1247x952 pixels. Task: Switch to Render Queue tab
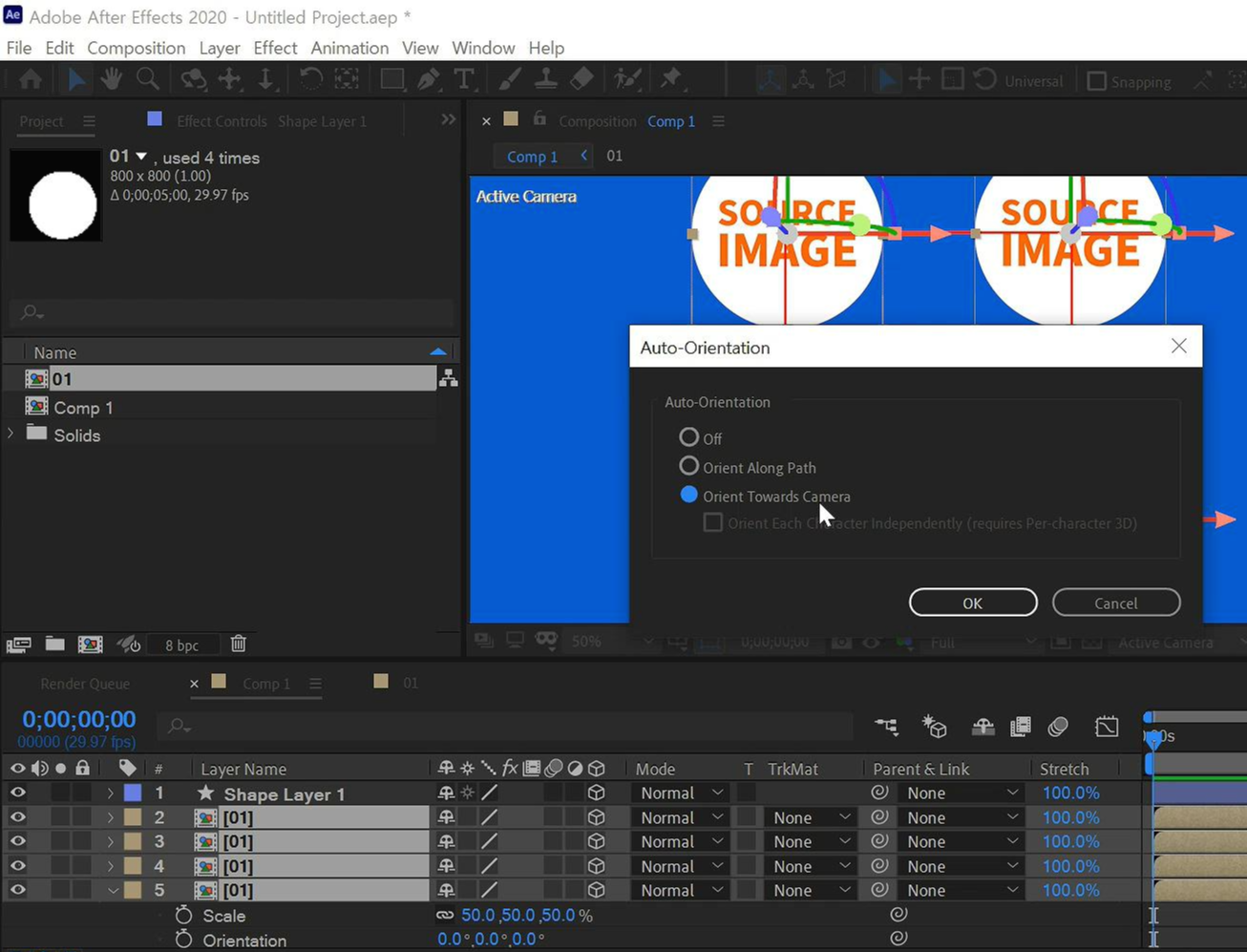pos(85,684)
